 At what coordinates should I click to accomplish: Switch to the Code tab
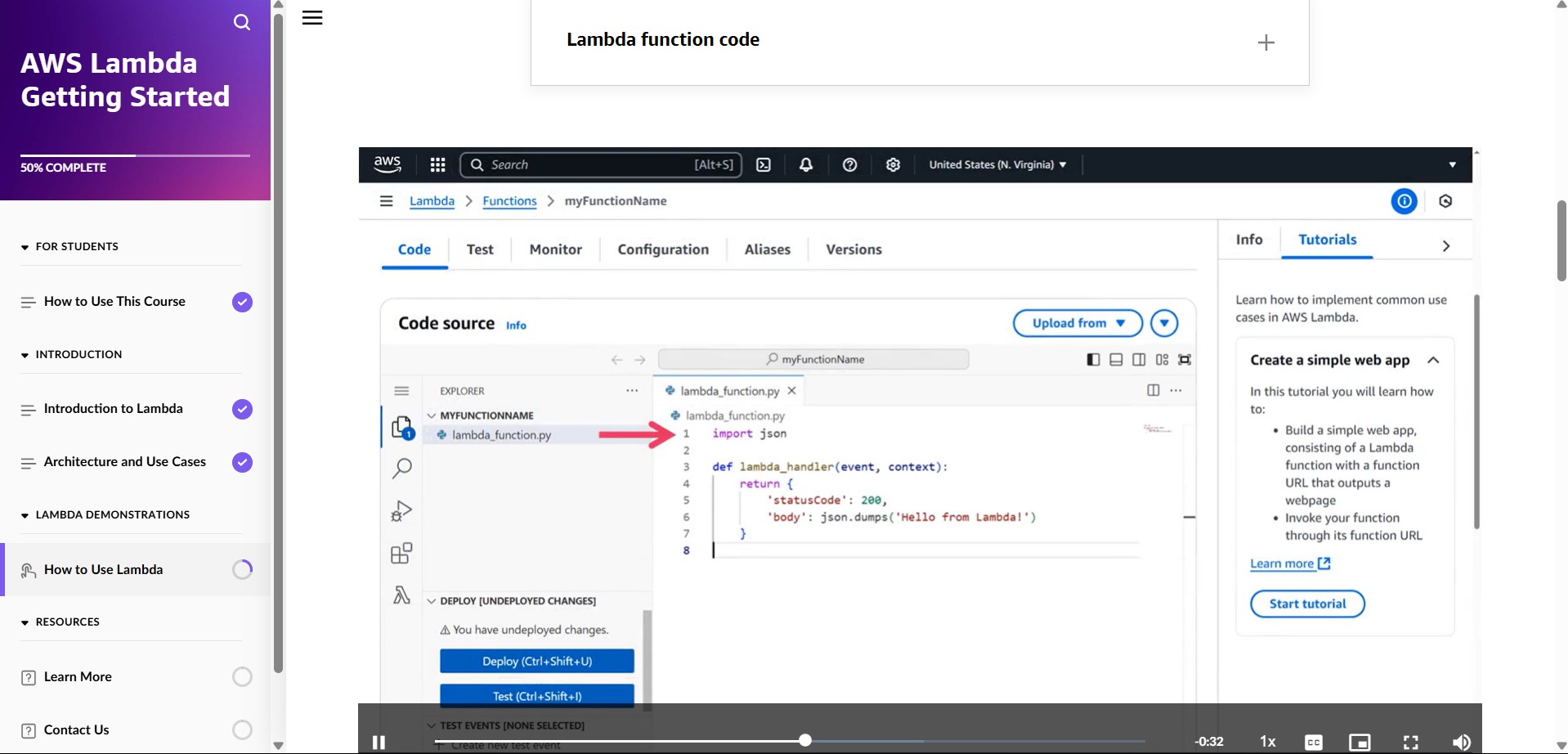(x=414, y=250)
